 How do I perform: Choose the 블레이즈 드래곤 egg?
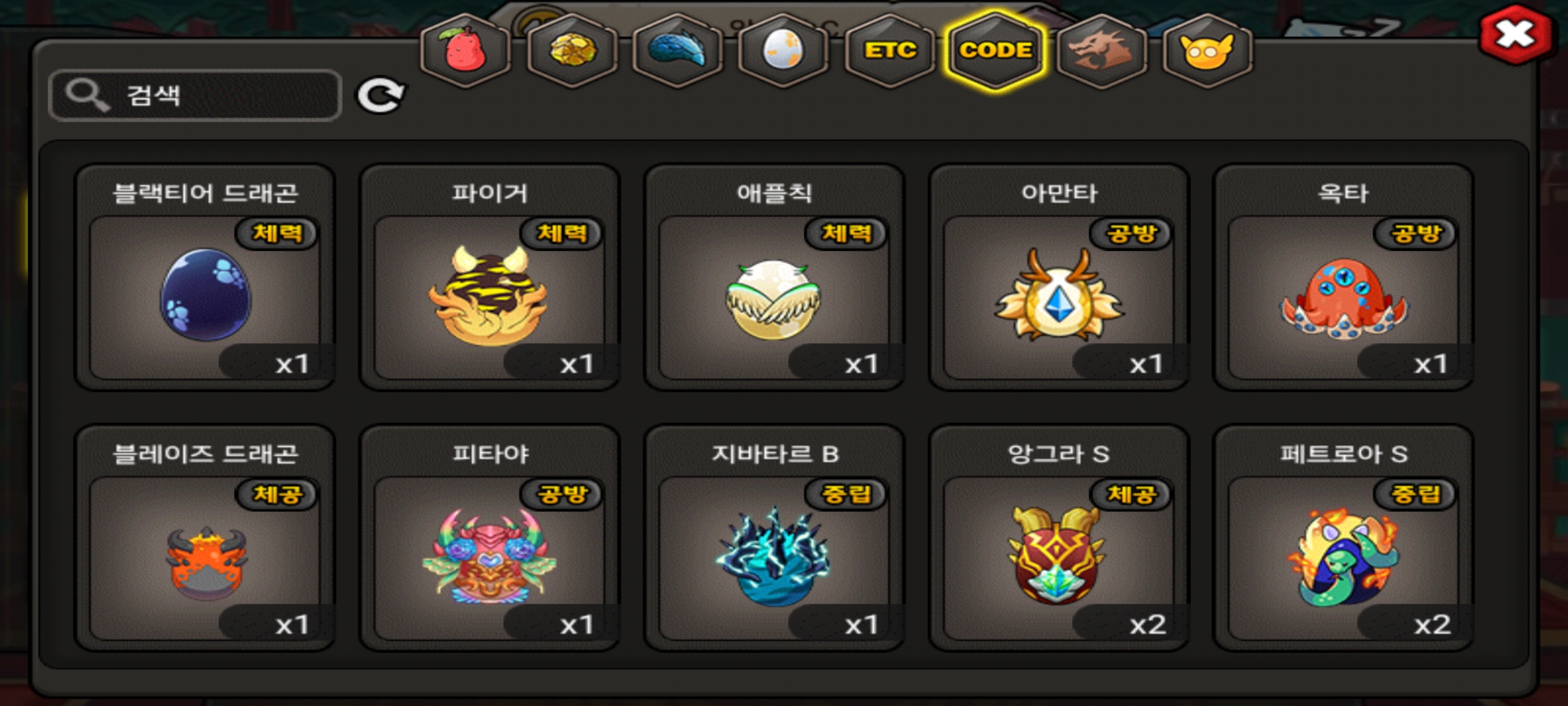(205, 538)
